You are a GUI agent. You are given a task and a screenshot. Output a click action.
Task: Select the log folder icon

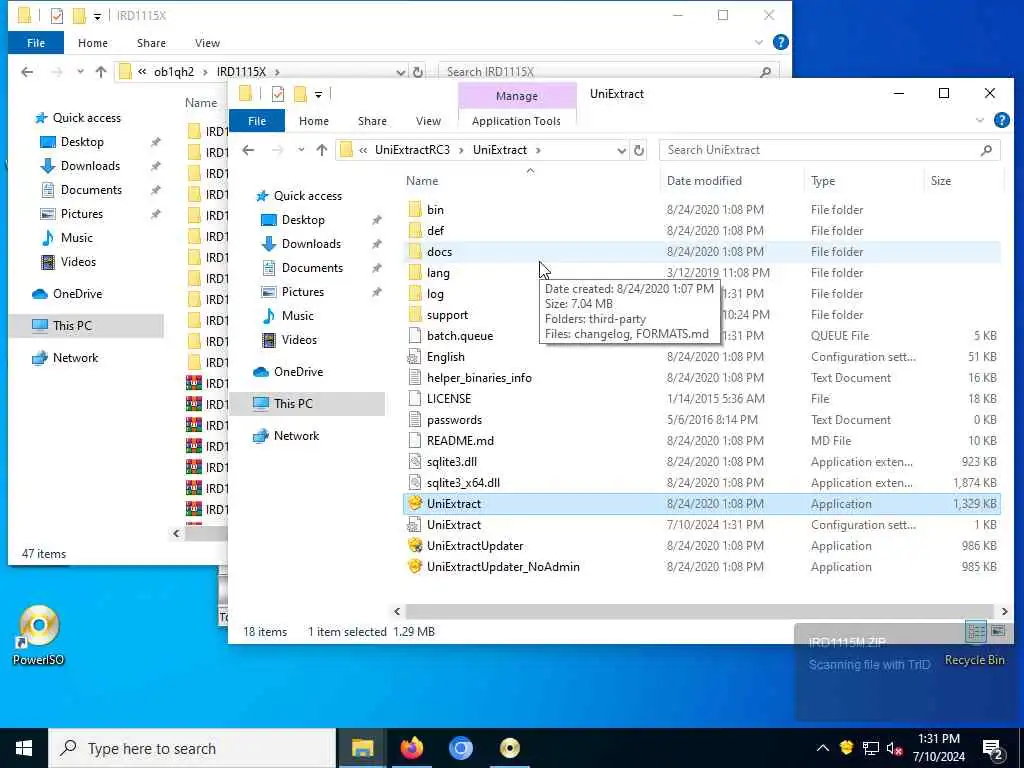415,293
